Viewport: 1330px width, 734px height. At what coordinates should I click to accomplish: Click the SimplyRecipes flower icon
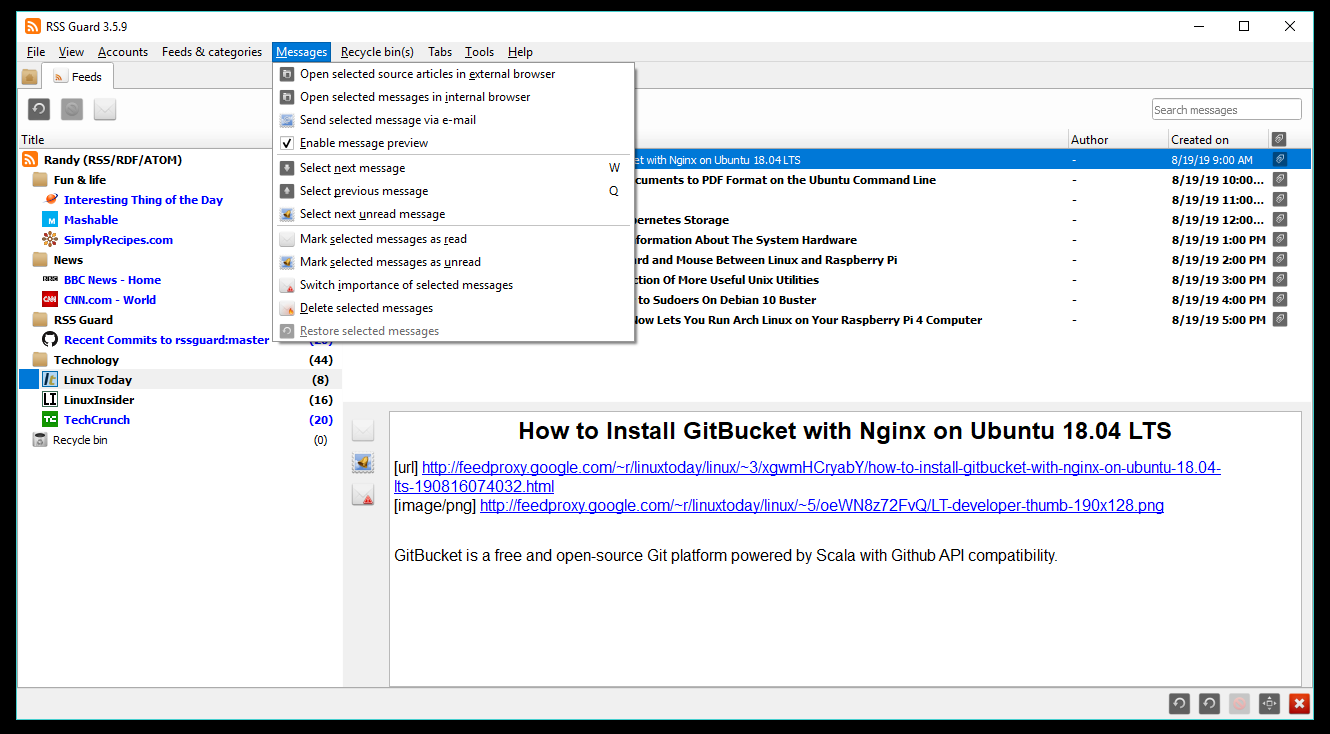(x=50, y=240)
